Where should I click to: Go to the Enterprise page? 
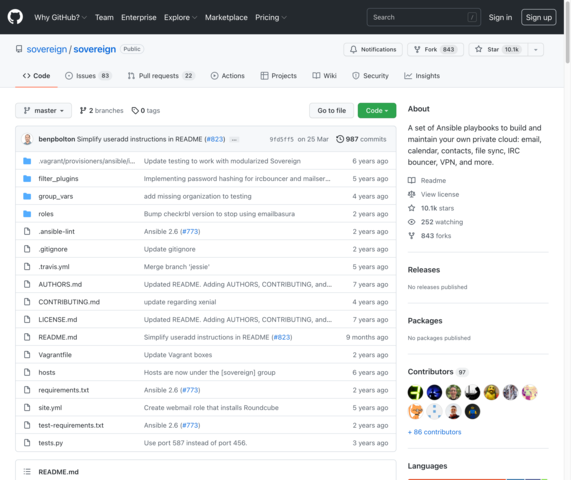pos(139,17)
